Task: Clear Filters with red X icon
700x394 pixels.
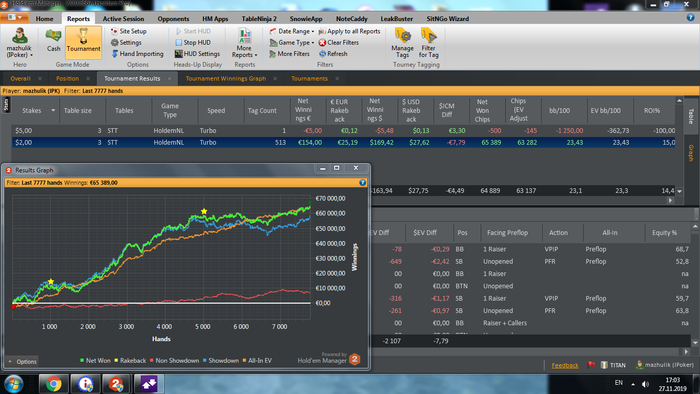Action: [339, 42]
